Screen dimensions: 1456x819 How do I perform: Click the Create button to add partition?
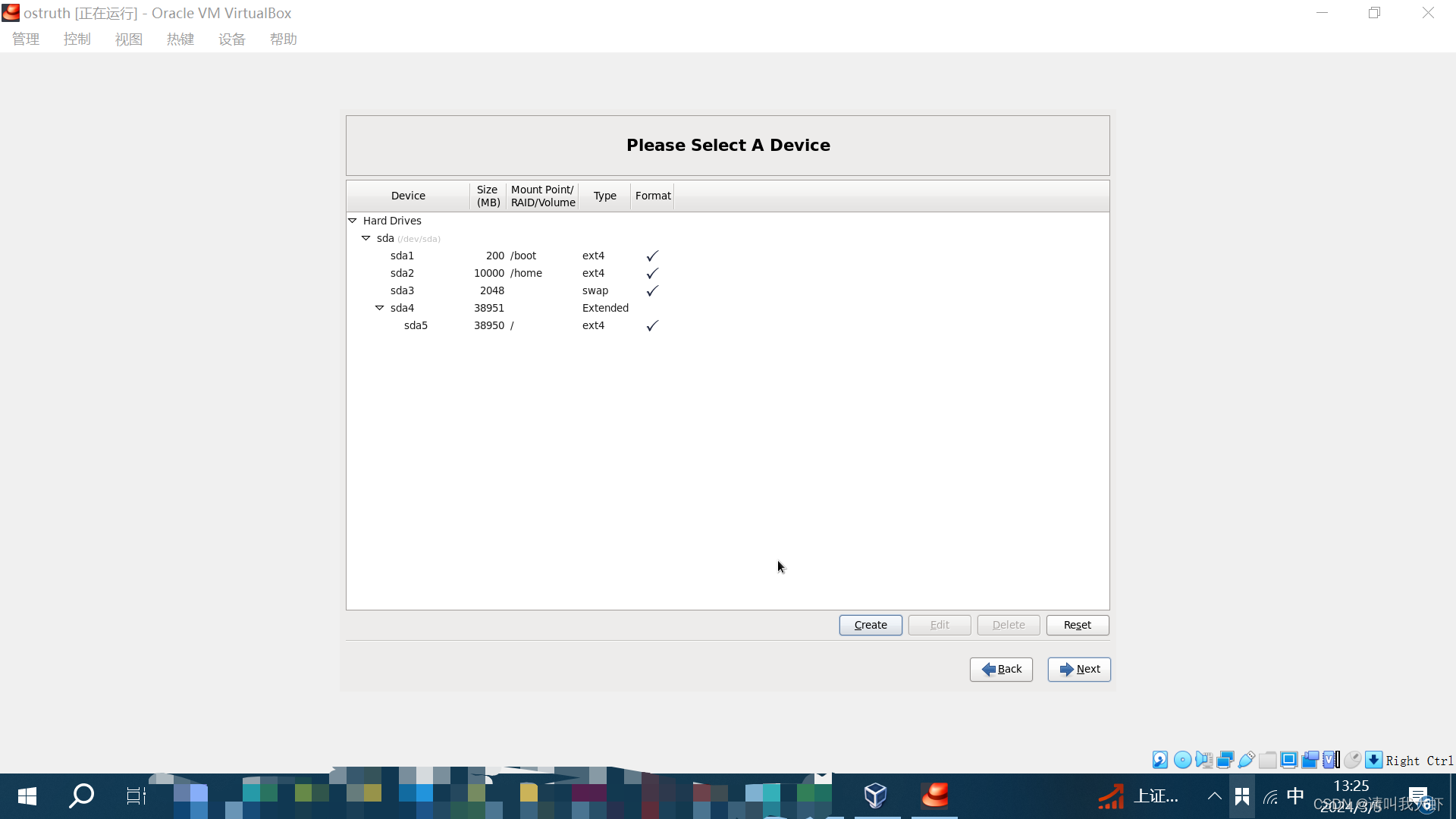pyautogui.click(x=870, y=624)
